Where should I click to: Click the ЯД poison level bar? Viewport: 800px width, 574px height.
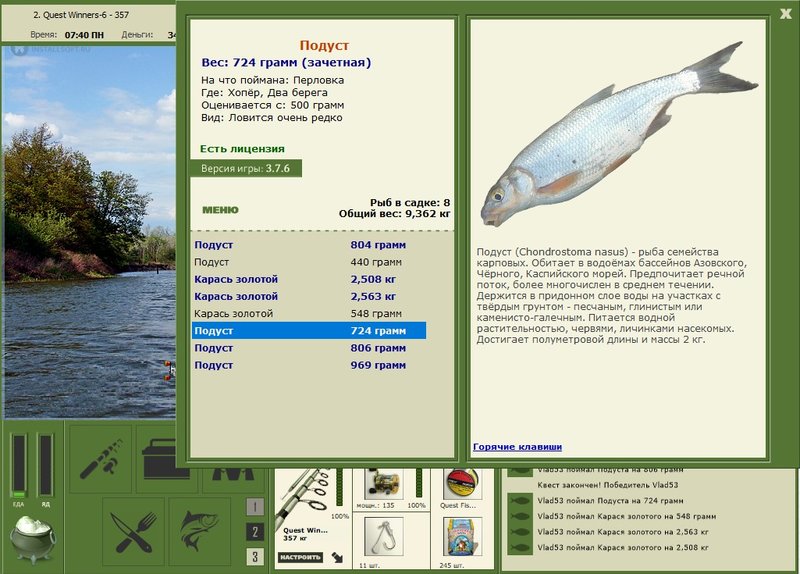pos(45,466)
